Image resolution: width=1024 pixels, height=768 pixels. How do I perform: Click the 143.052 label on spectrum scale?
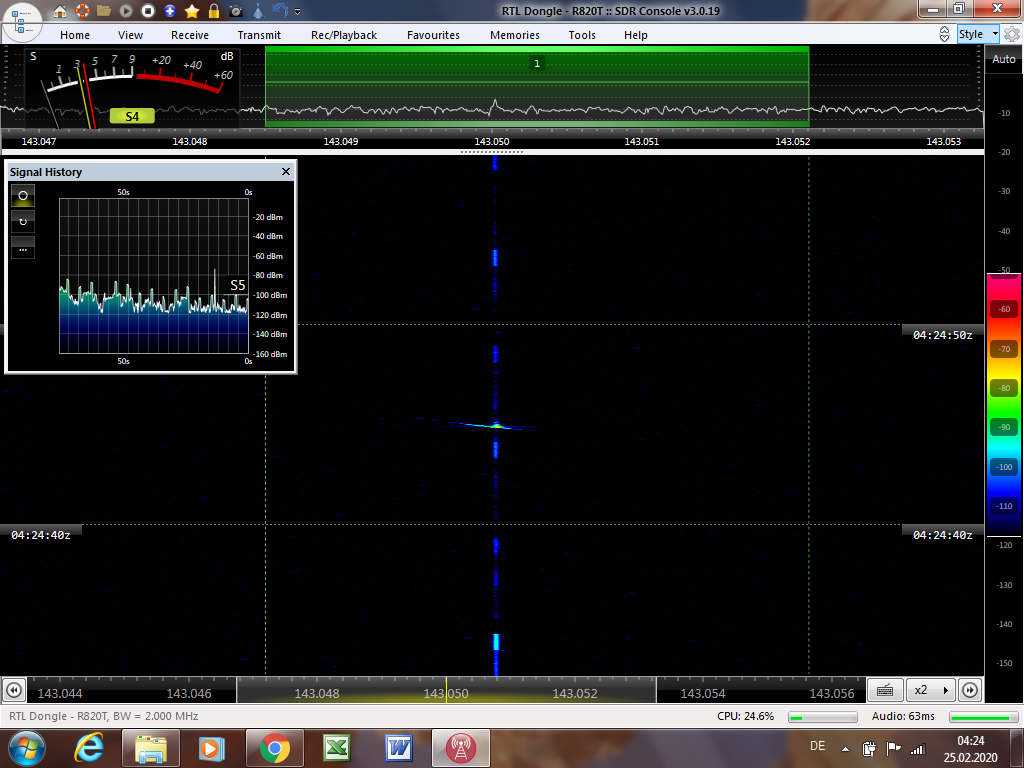793,141
